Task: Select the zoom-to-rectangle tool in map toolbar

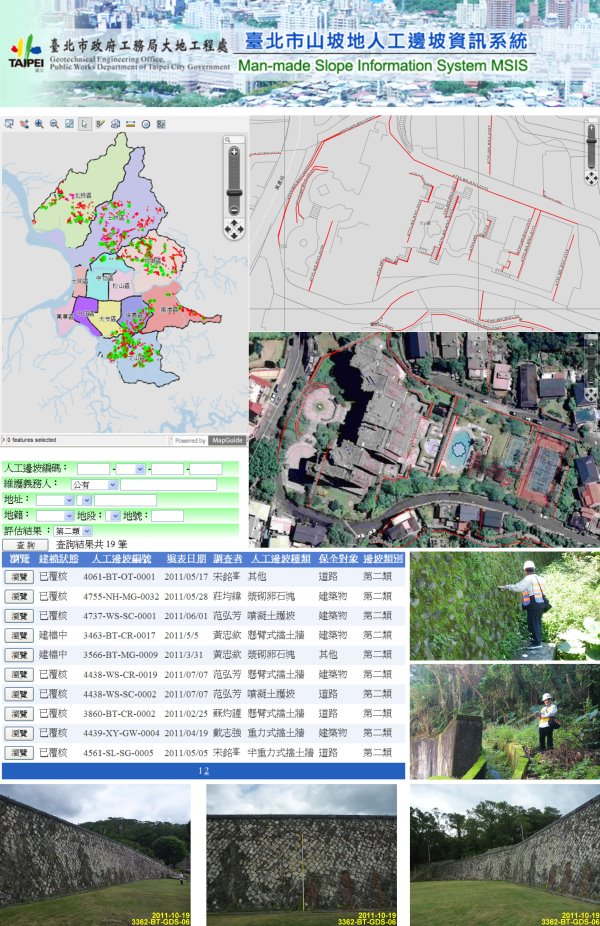Action: click(x=9, y=124)
